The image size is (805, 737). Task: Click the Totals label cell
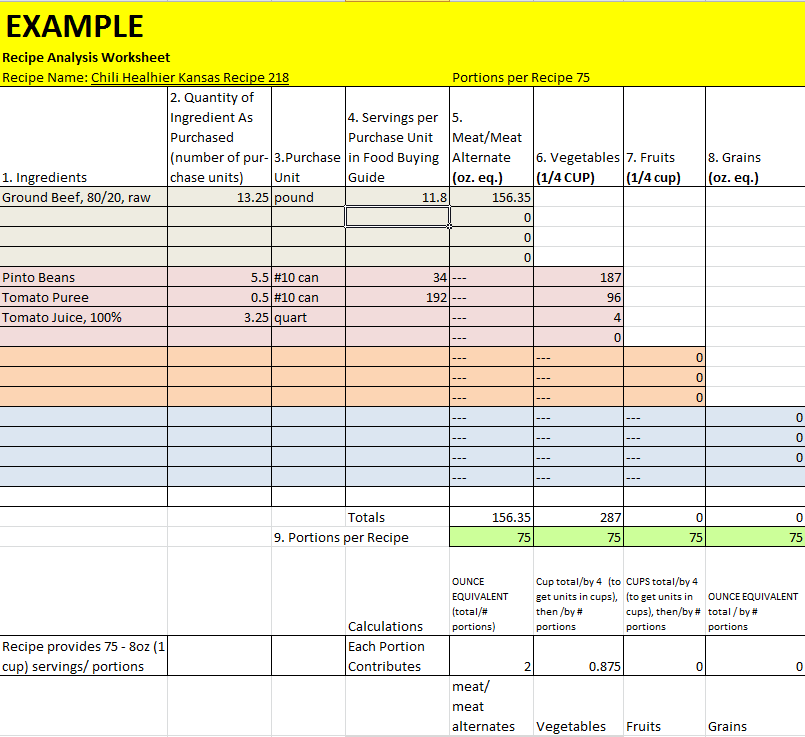[x=398, y=517]
